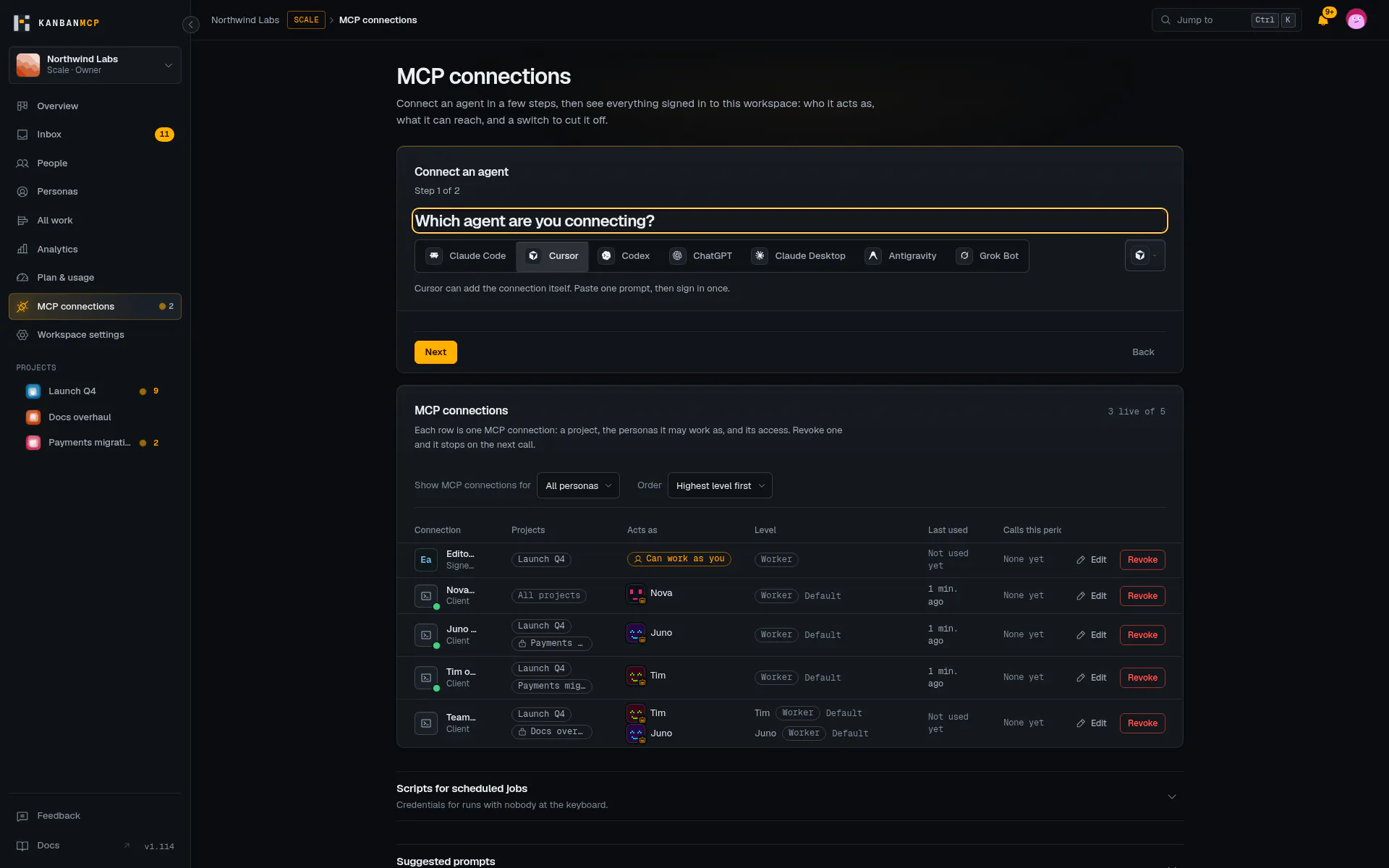The width and height of the screenshot is (1389, 868).
Task: Click Northwind Labs breadcrumb link
Action: click(245, 20)
